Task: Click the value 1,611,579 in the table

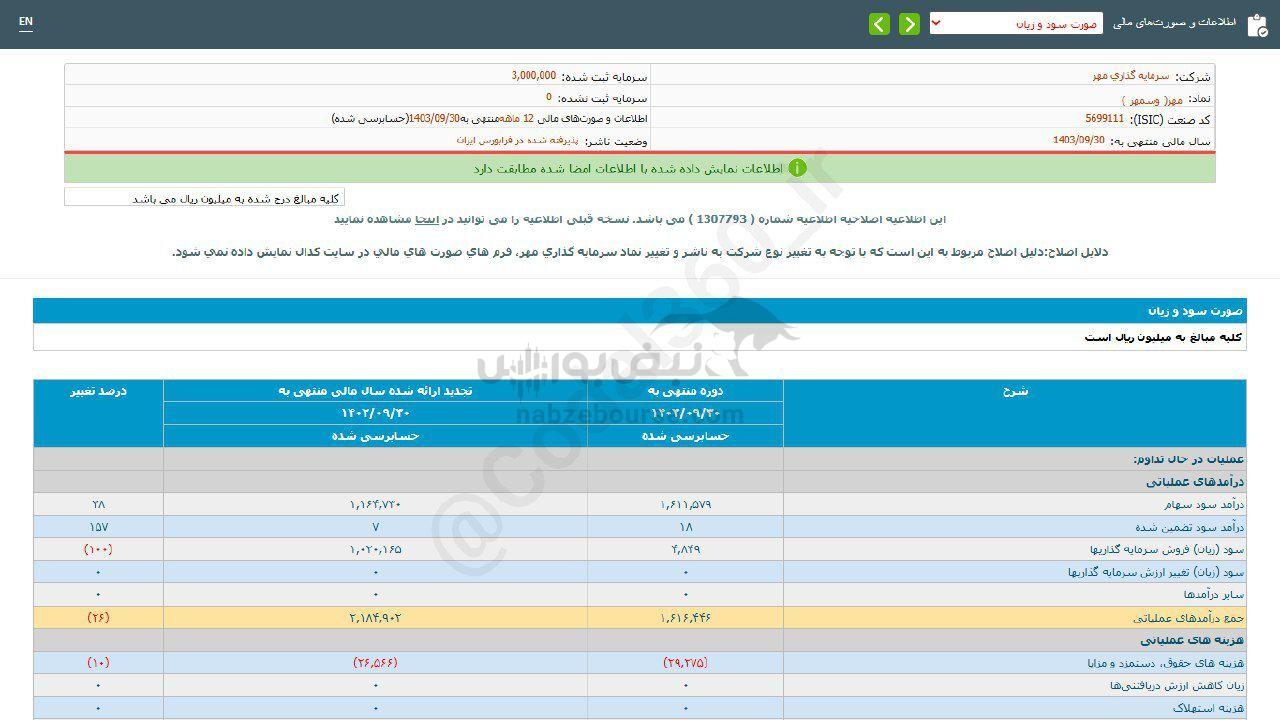Action: [x=686, y=505]
